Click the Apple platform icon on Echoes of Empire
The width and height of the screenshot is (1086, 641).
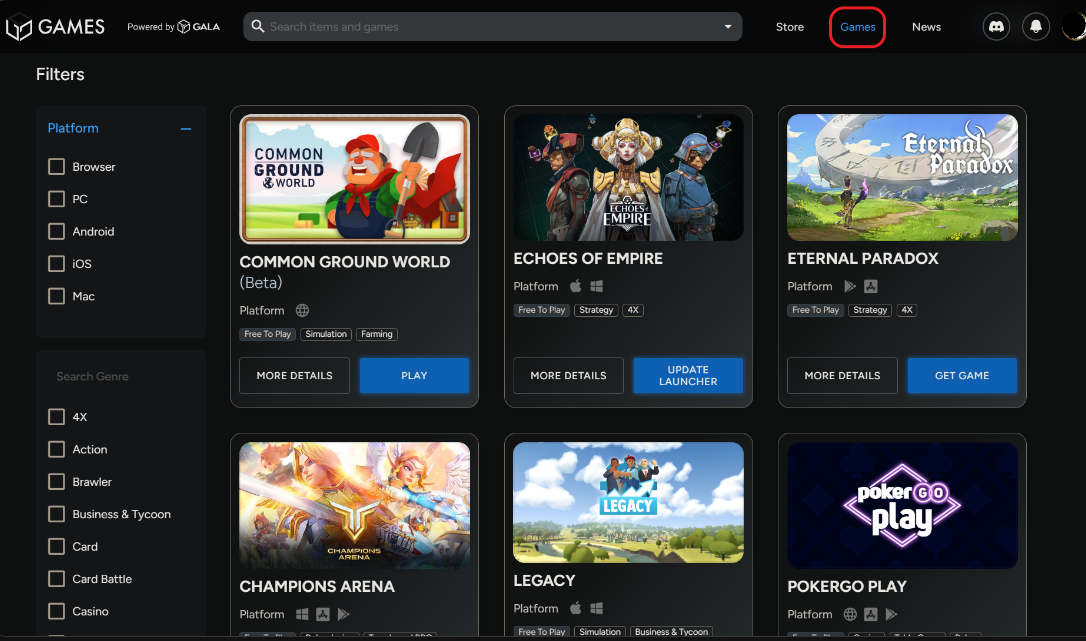[x=576, y=286]
